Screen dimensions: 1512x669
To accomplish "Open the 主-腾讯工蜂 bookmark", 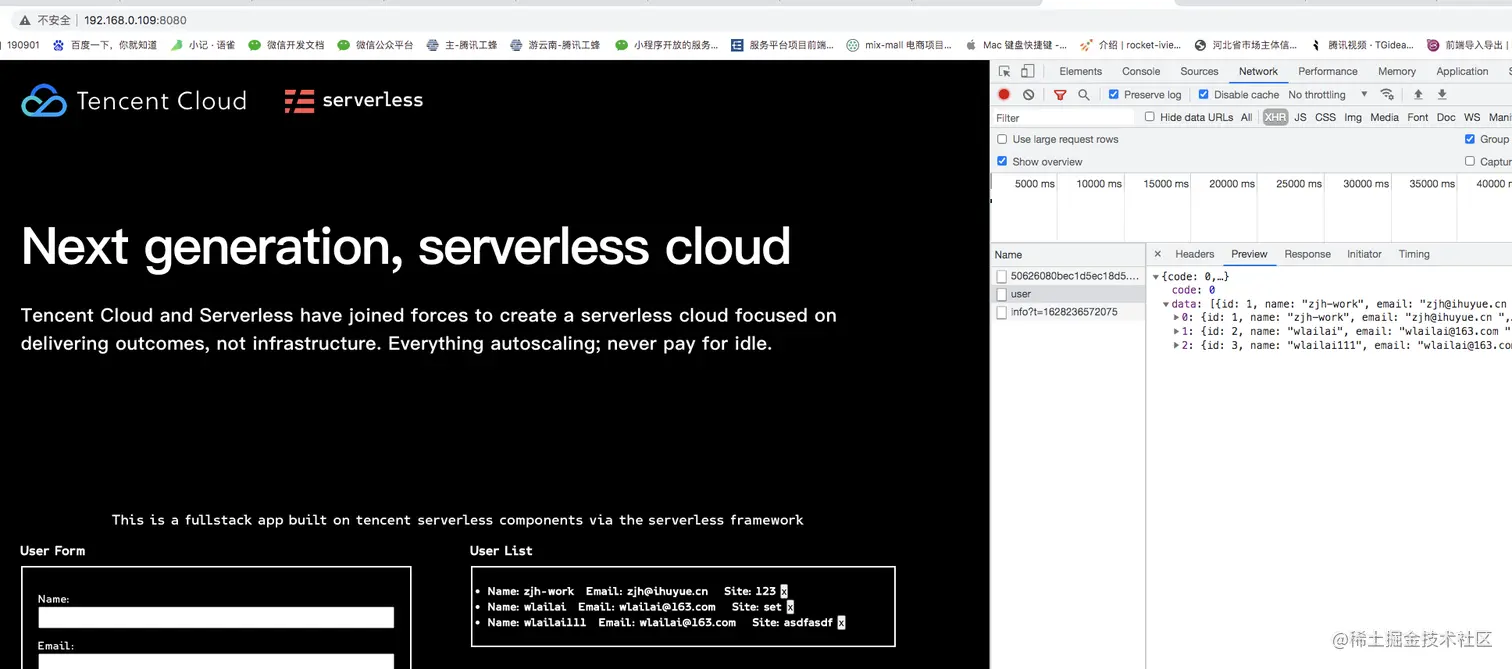I will click(462, 45).
